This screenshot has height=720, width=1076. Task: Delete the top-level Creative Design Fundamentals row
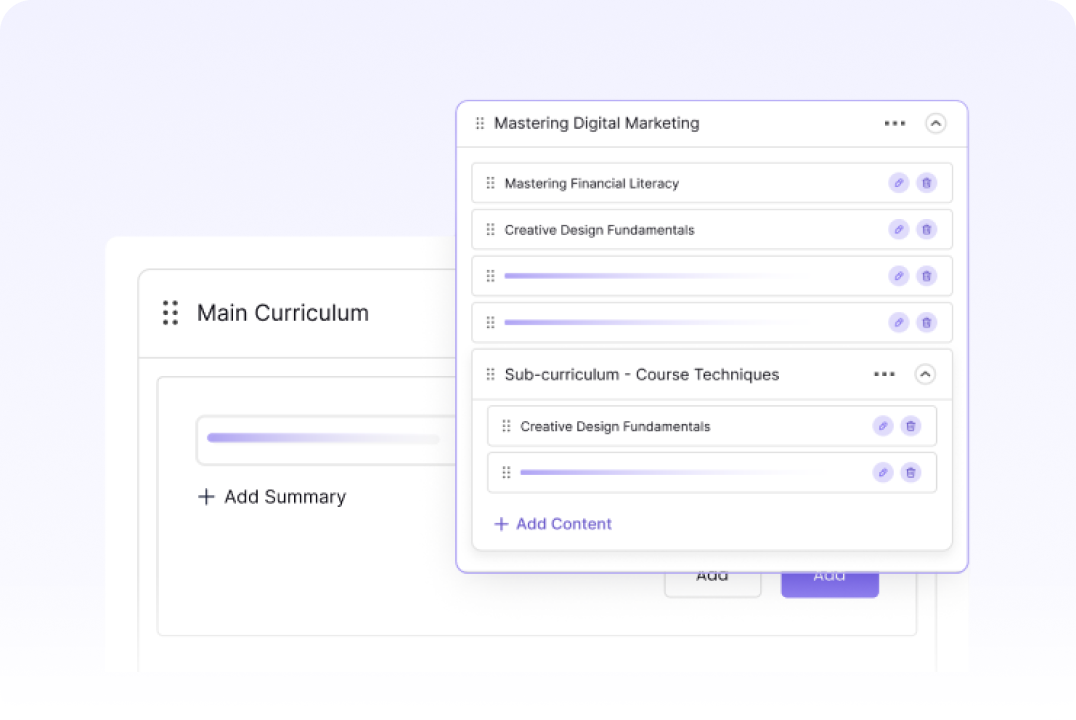[926, 229]
